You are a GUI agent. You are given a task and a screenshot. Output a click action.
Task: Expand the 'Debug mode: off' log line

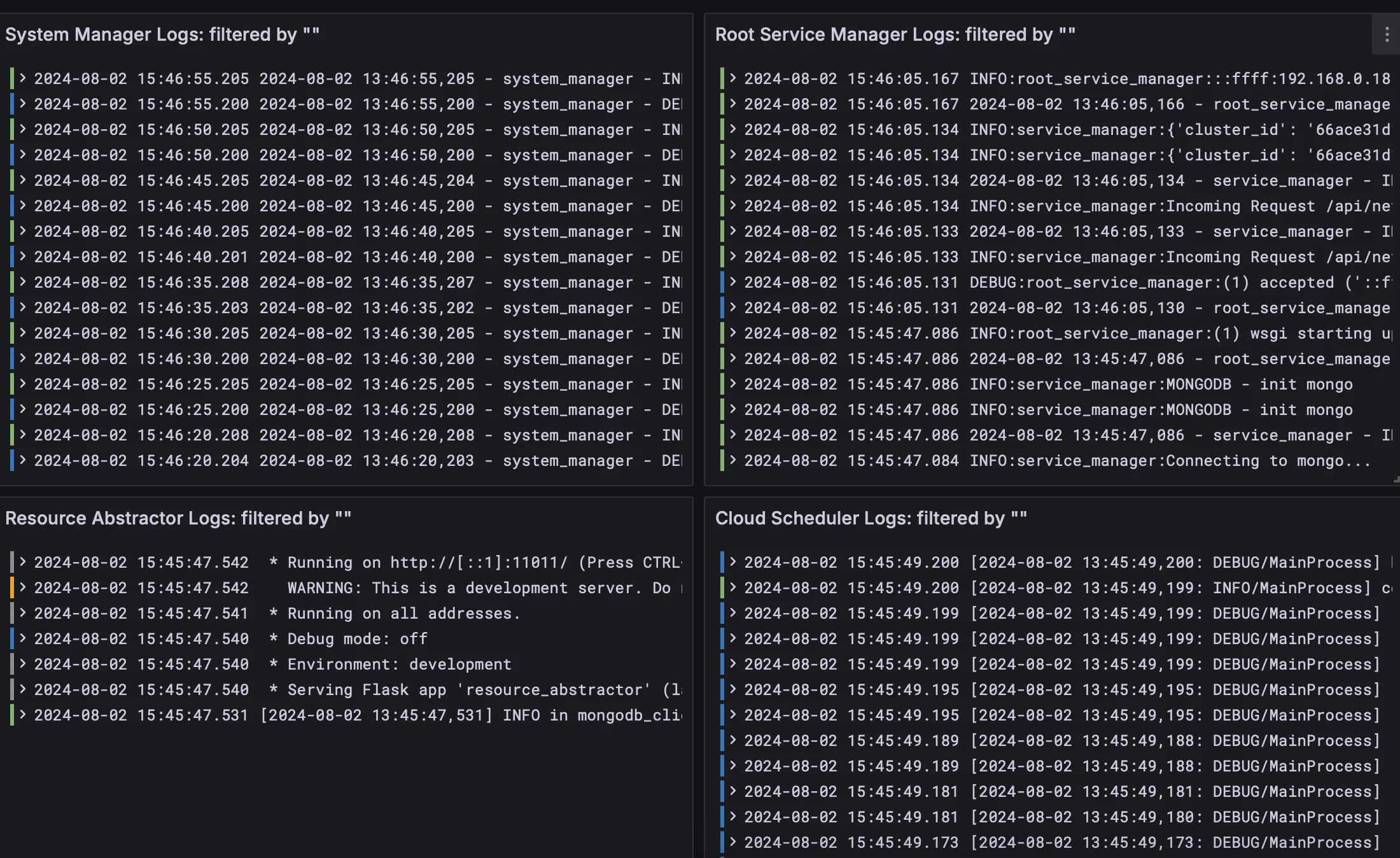click(x=23, y=638)
